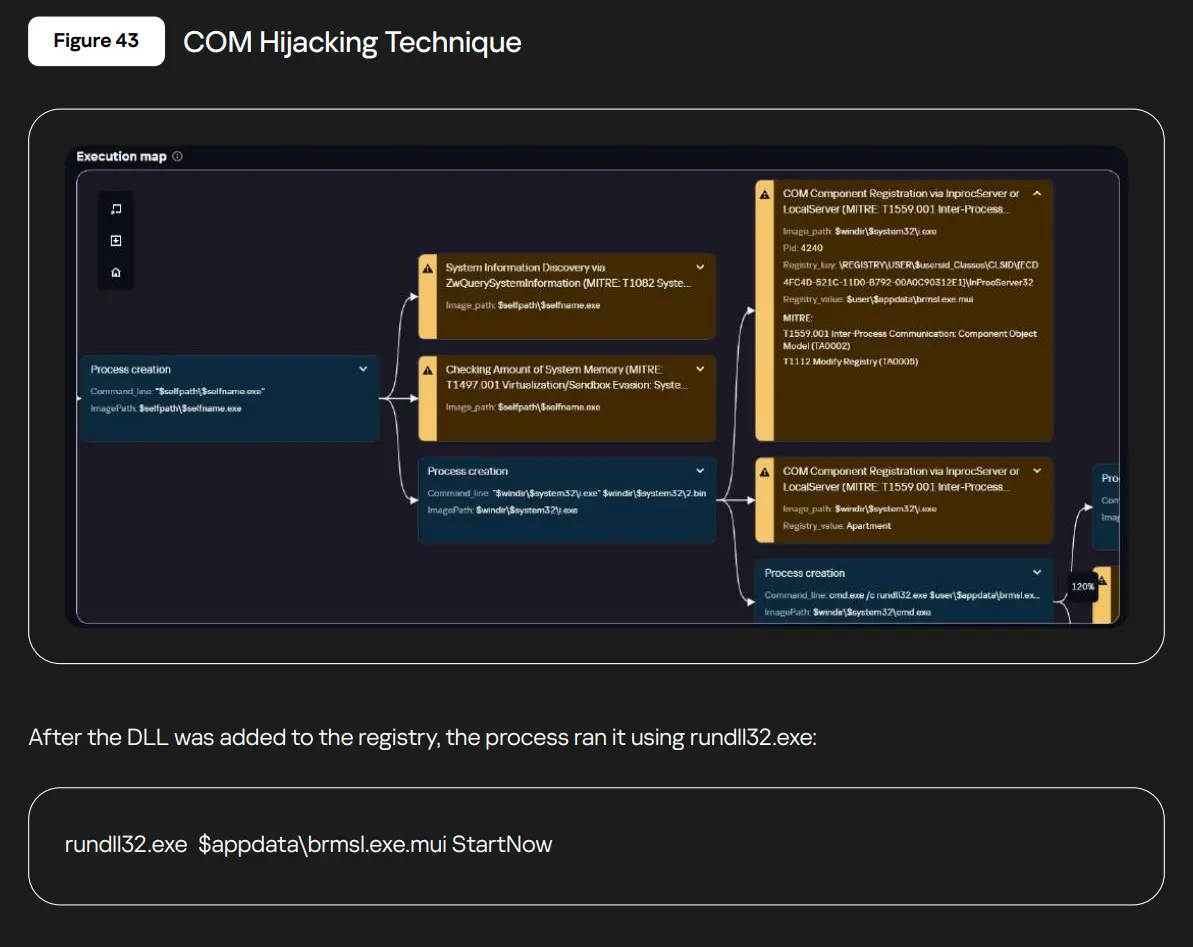Expand the cmd.exe Process creation node
Viewport: 1193px width, 947px height.
(1037, 573)
